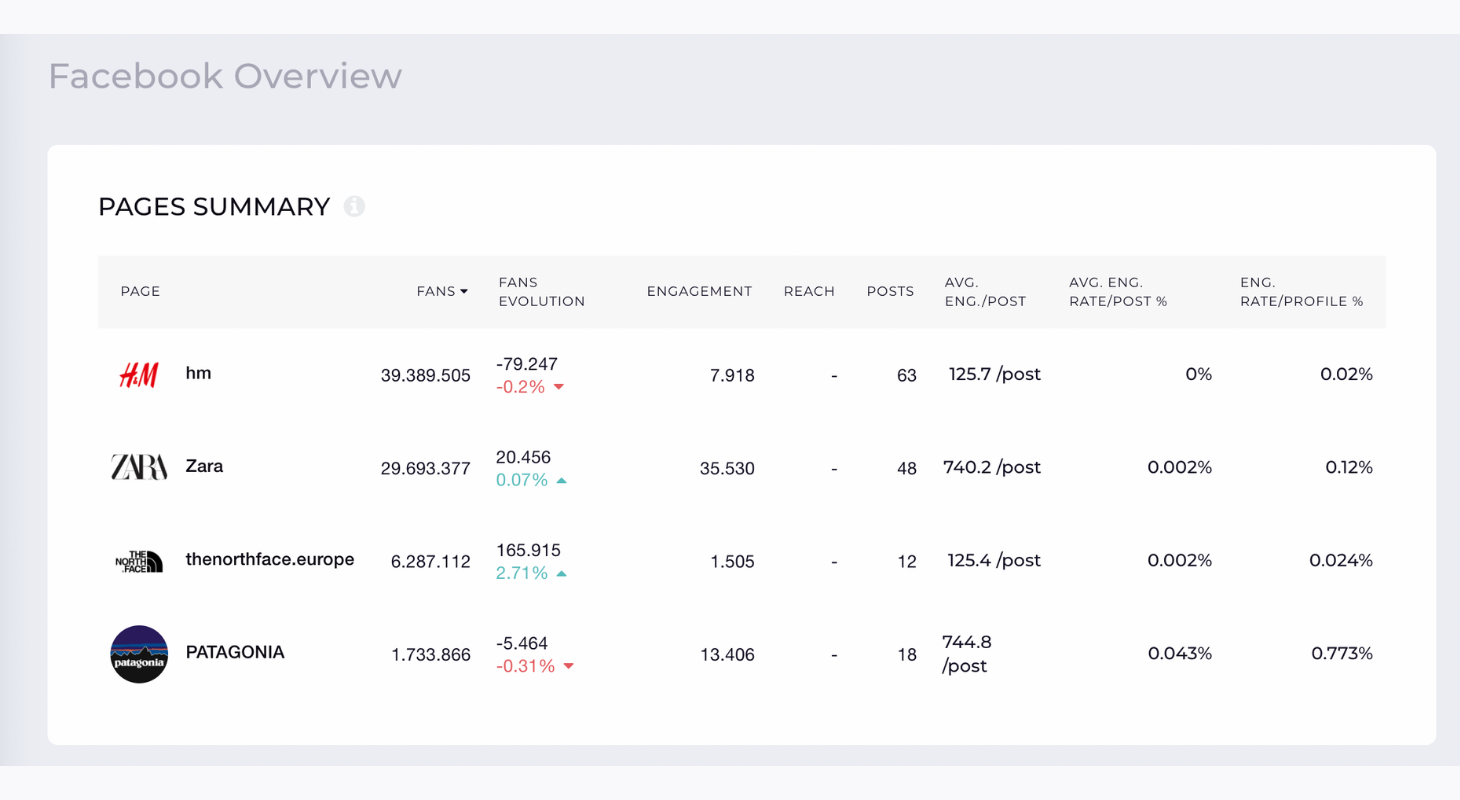This screenshot has width=1460, height=800.
Task: Click hm posts count 63
Action: [x=907, y=375]
